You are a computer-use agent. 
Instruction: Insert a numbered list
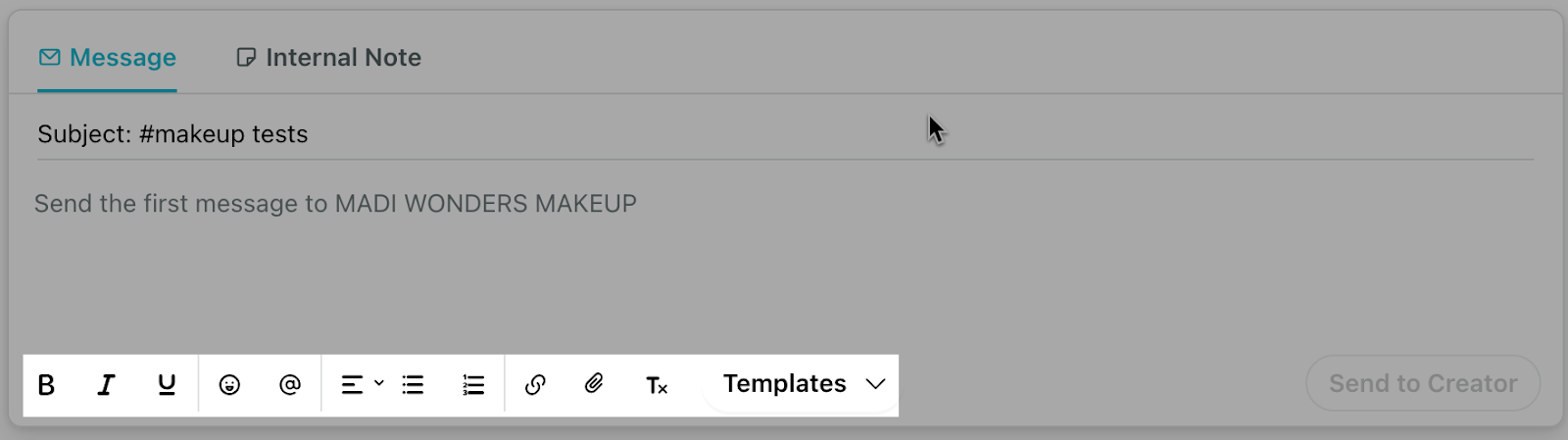click(473, 385)
